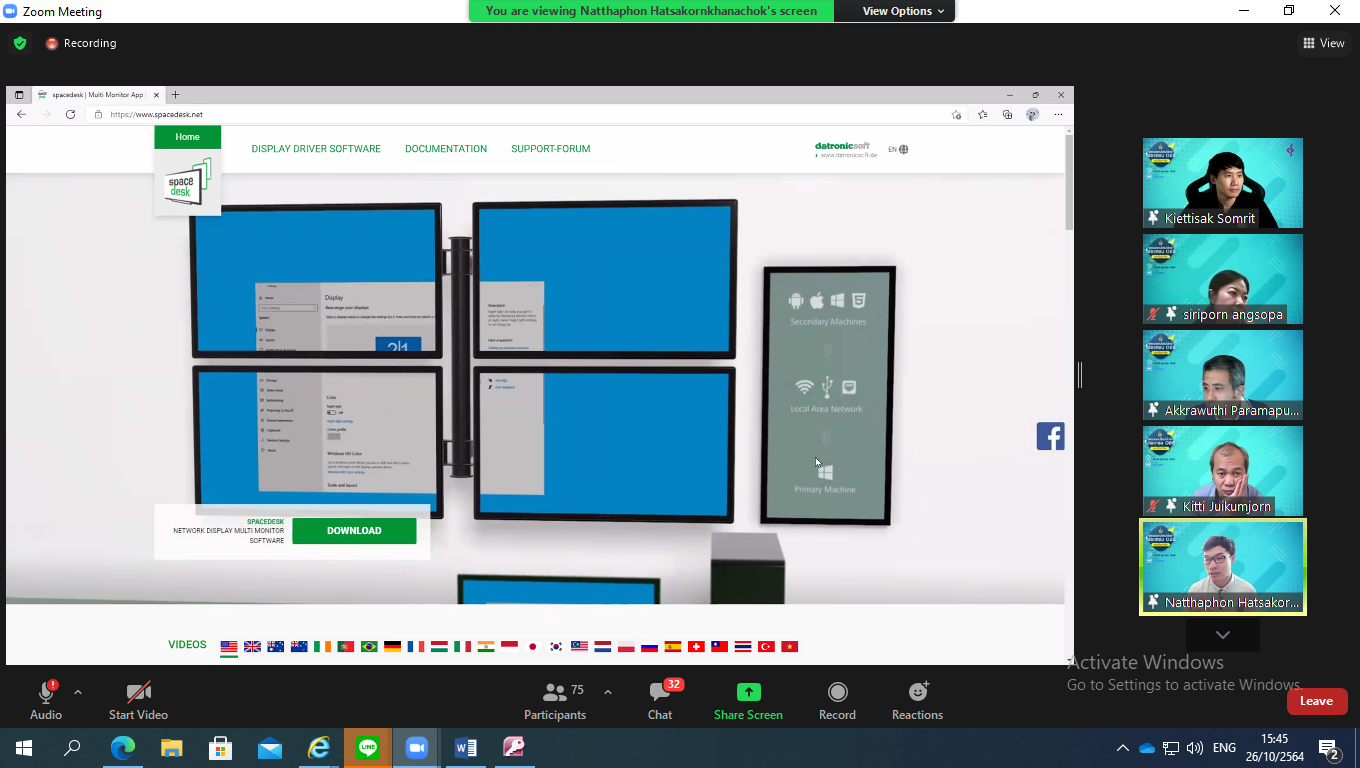This screenshot has width=1360, height=768.
Task: Open Microsoft Edge from the taskbar
Action: [x=122, y=747]
